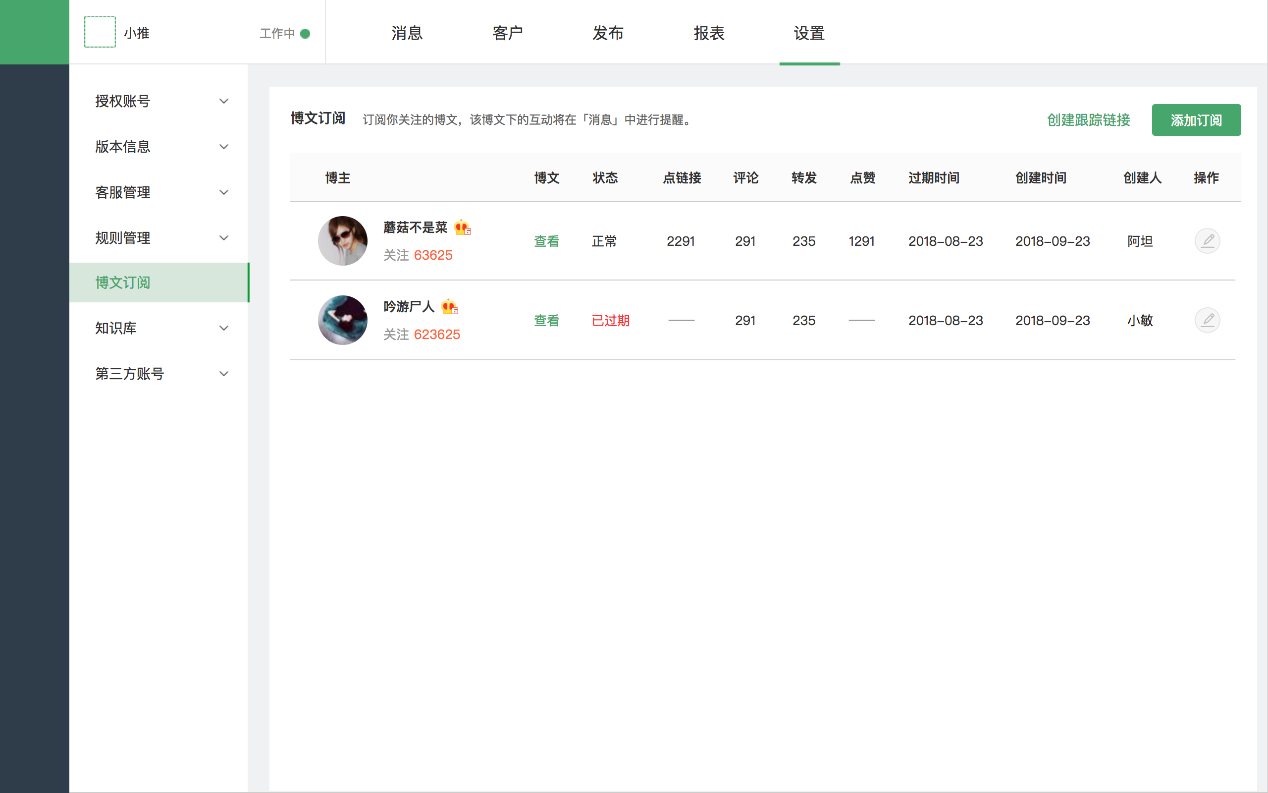Screen dimensions: 1268x793
Task: Click the green 工作中 status dot
Action: point(305,33)
